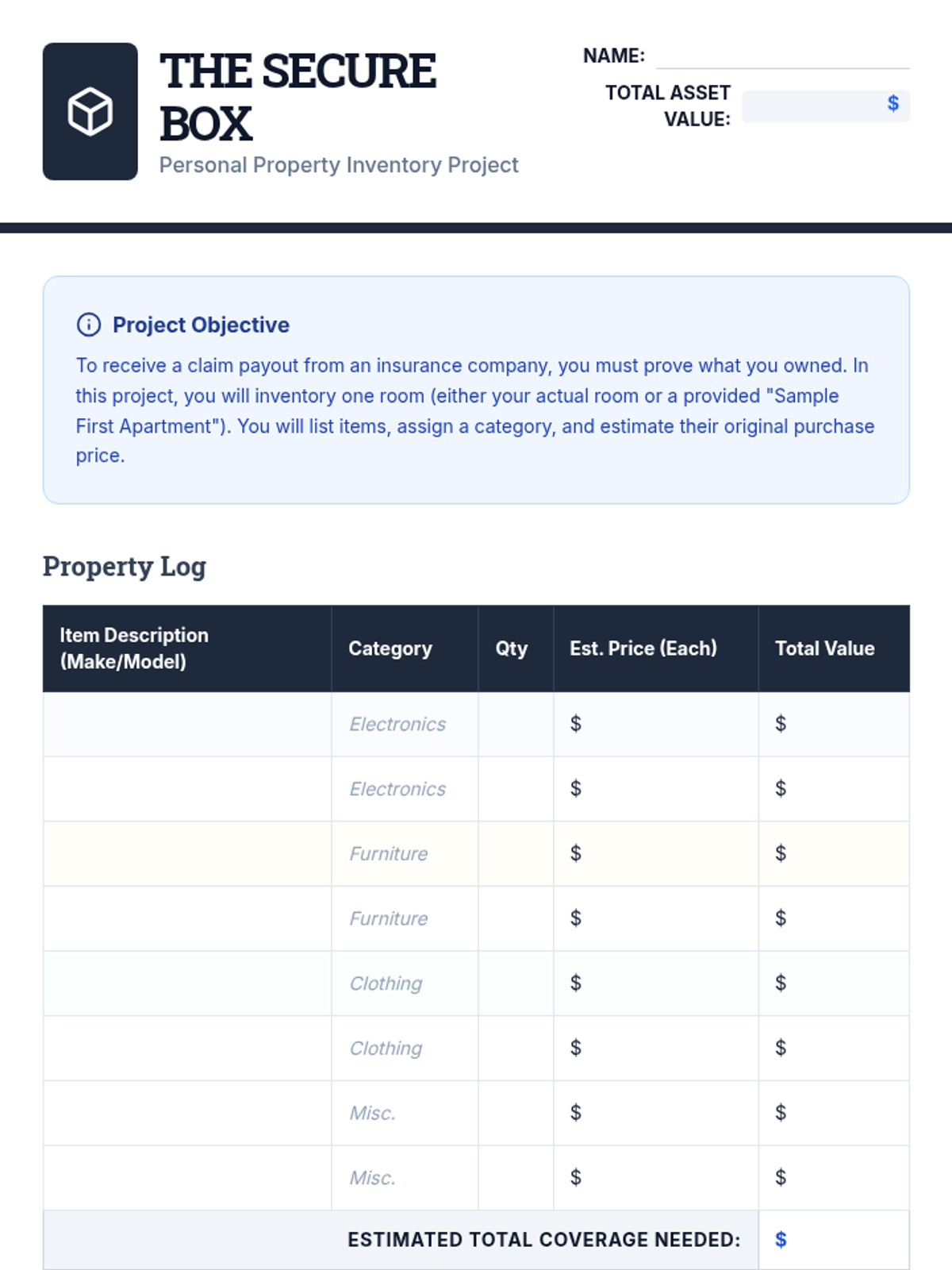Screen dimensions: 952x1270
Task: Click Total Value cell in first Clothing row
Action: [x=833, y=983]
